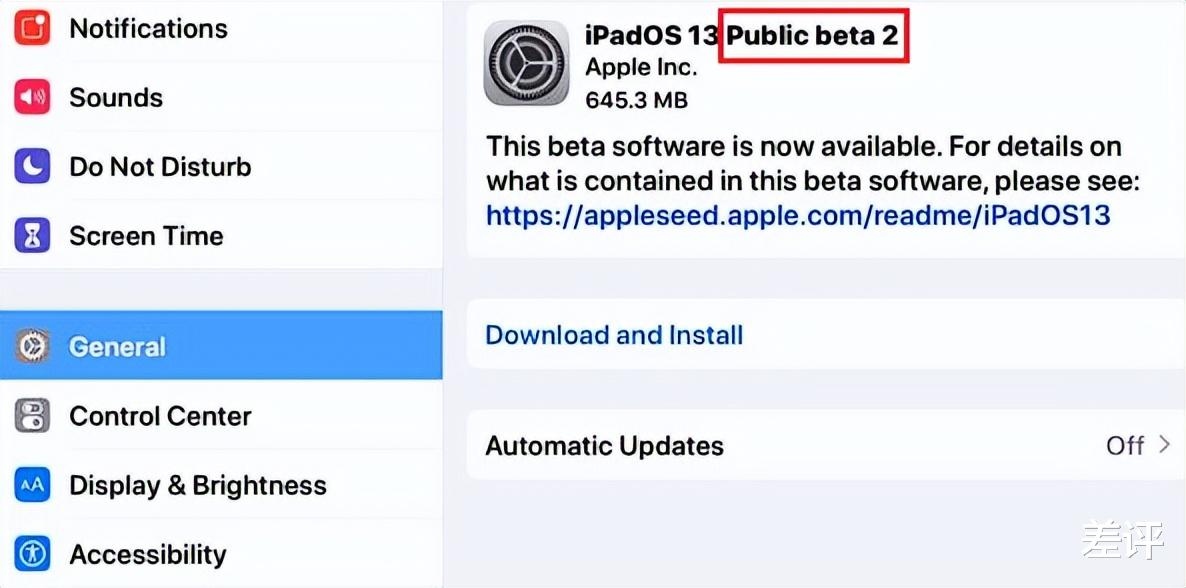1186x588 pixels.
Task: Open Screen Time settings
Action: 145,235
